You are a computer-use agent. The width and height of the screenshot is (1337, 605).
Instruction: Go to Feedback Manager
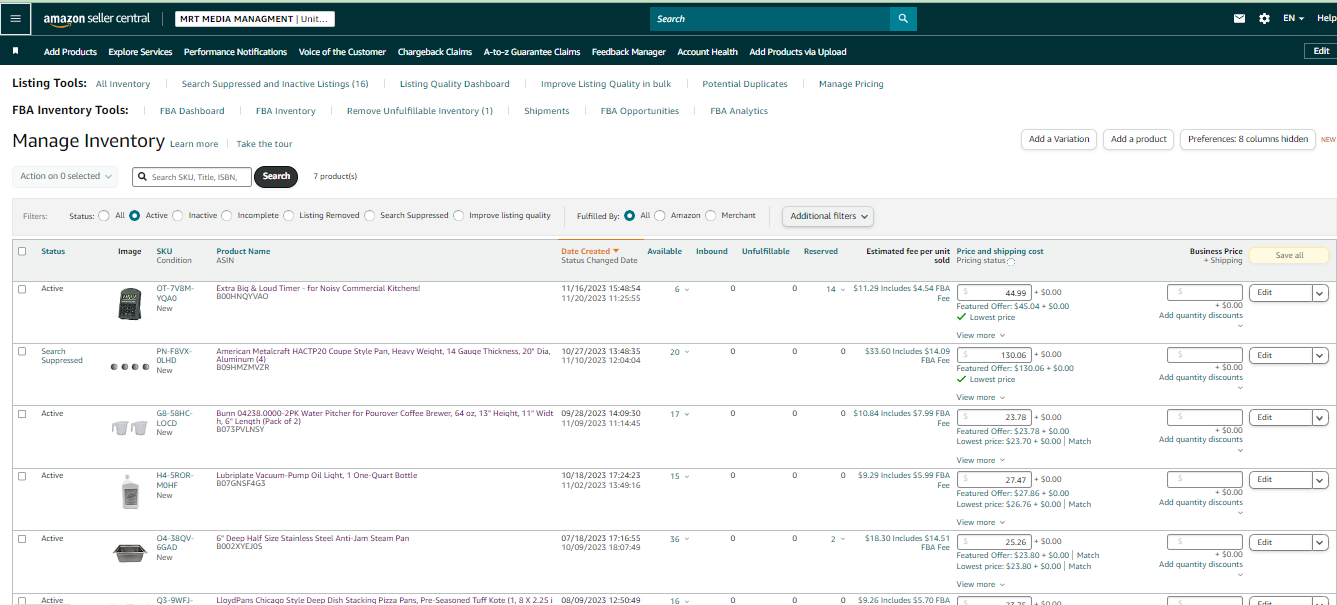coord(628,52)
